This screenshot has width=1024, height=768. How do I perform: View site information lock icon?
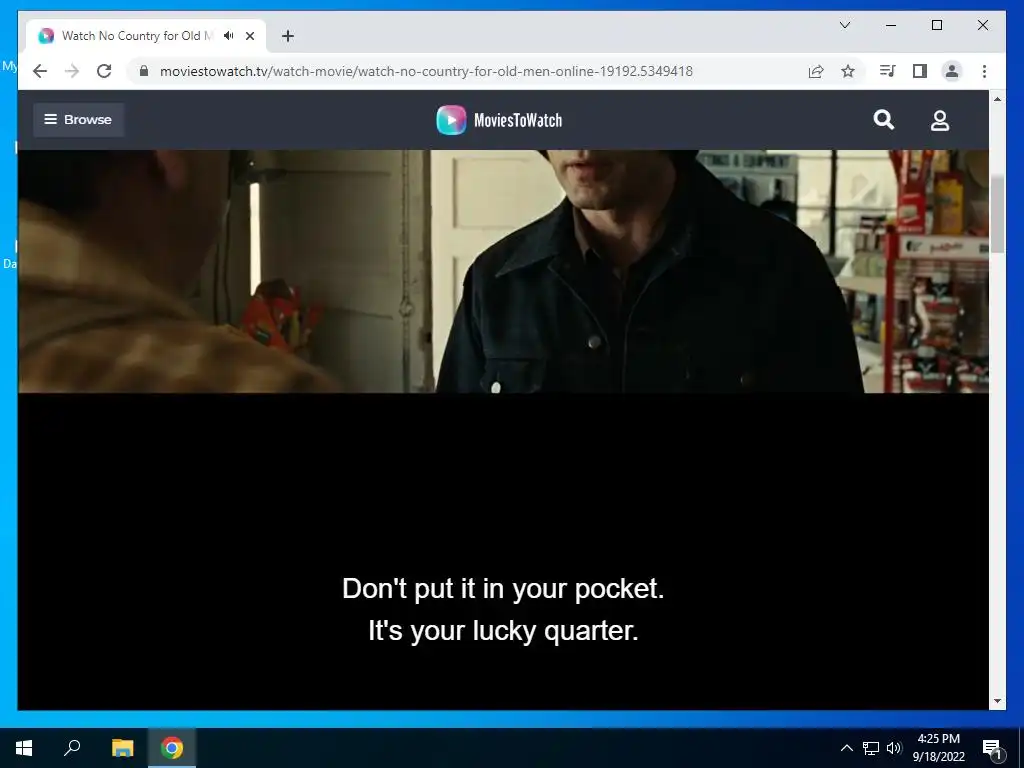pyautogui.click(x=144, y=71)
